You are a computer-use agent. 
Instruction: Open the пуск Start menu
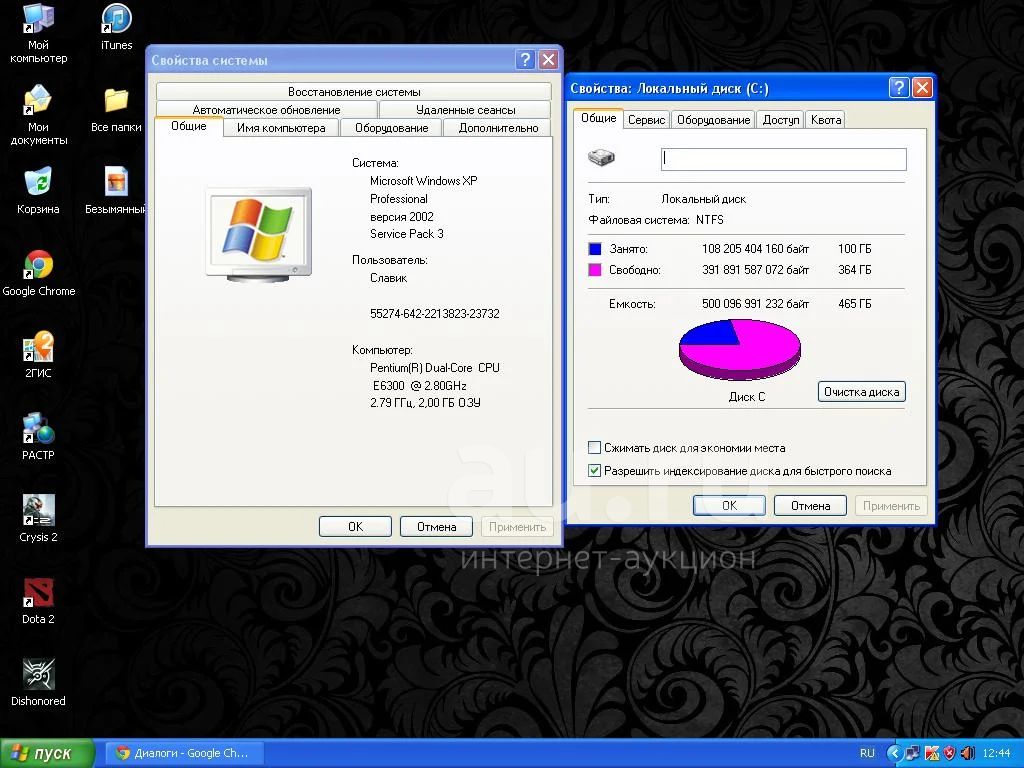(47, 753)
